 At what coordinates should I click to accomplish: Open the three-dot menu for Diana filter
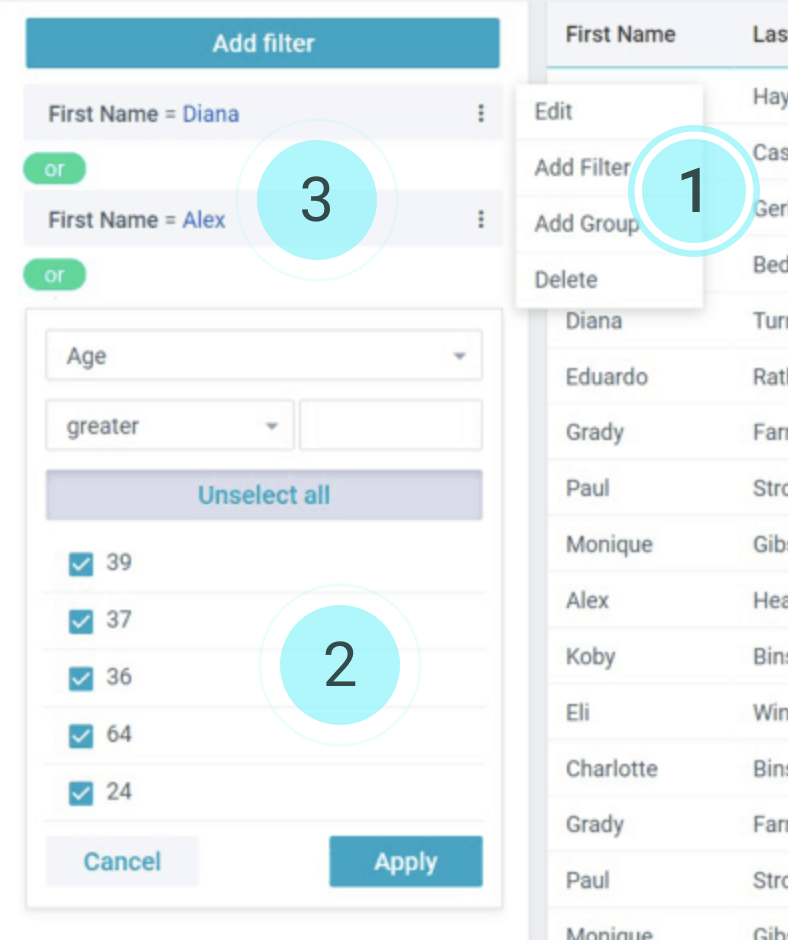481,114
